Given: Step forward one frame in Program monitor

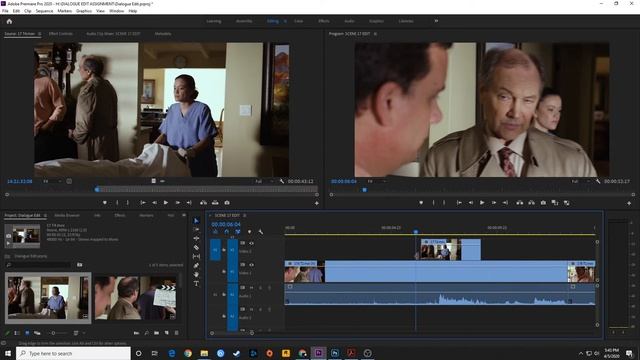Looking at the screenshot, I should [x=493, y=202].
